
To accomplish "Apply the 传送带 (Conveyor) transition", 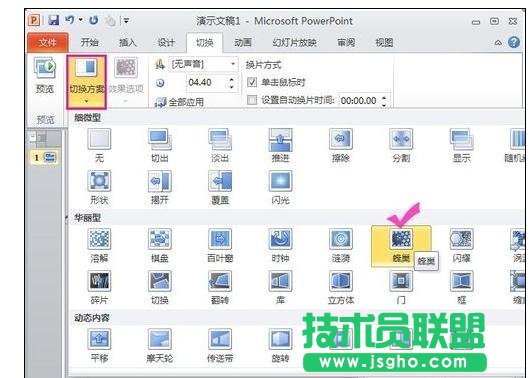I will (220, 346).
